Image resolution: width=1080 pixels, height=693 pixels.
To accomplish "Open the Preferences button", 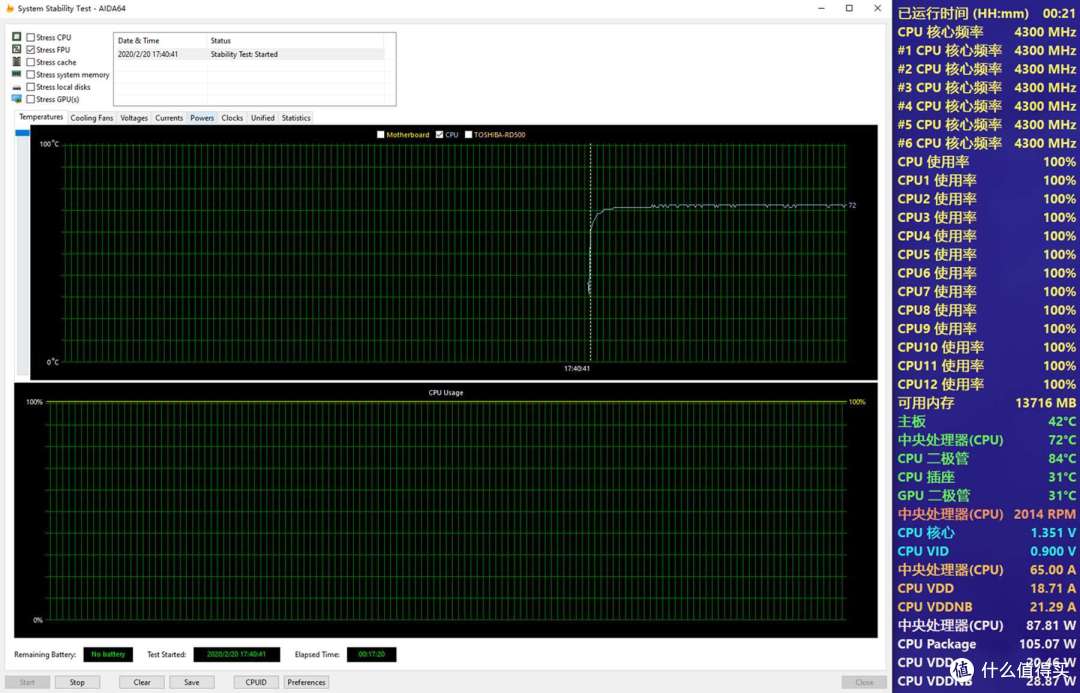I will [x=307, y=682].
